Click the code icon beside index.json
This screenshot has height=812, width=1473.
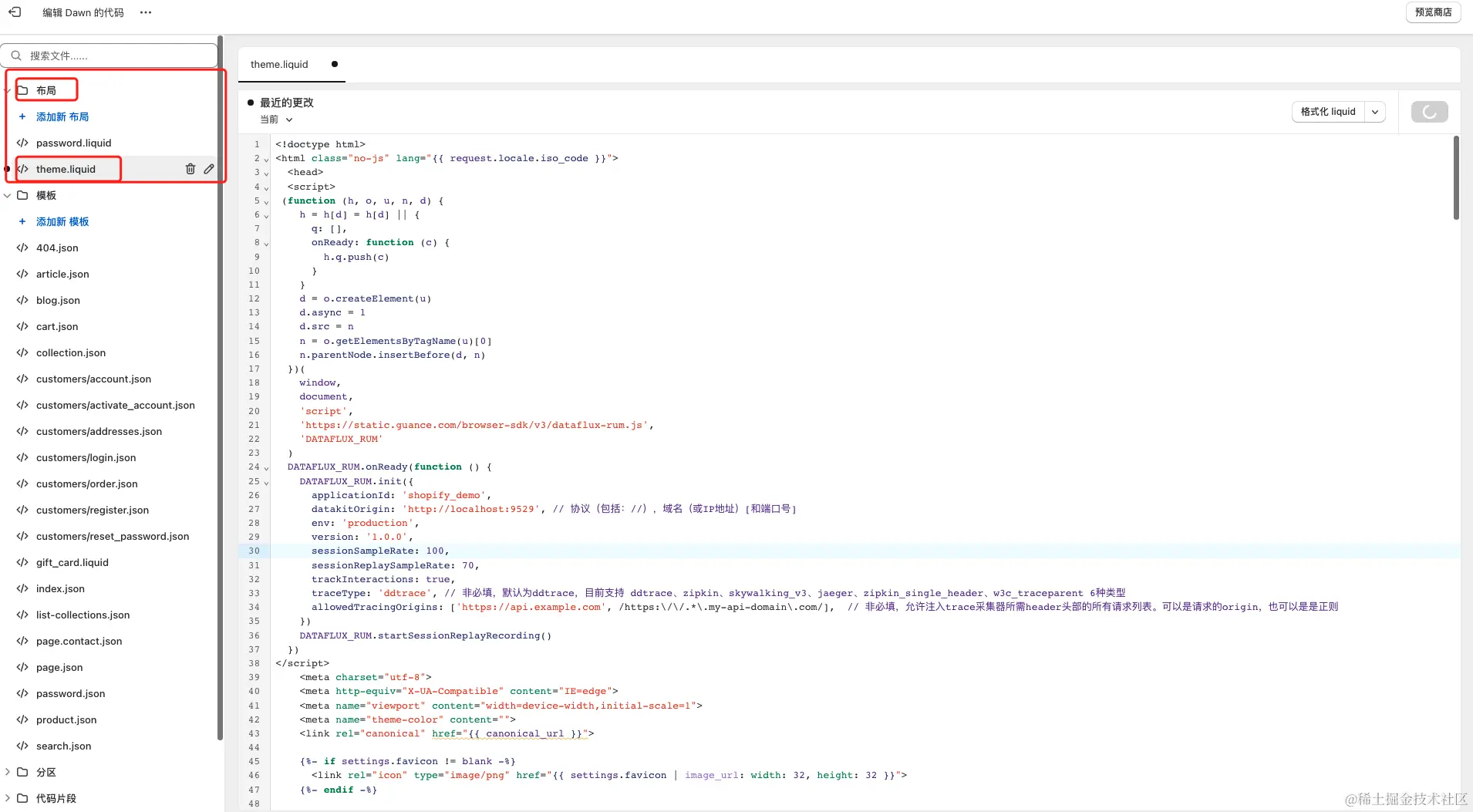[x=22, y=589]
